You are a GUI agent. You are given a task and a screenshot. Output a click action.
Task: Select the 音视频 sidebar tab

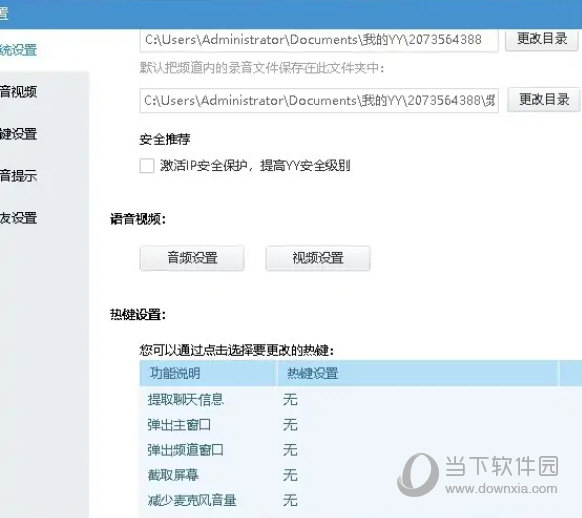point(19,92)
